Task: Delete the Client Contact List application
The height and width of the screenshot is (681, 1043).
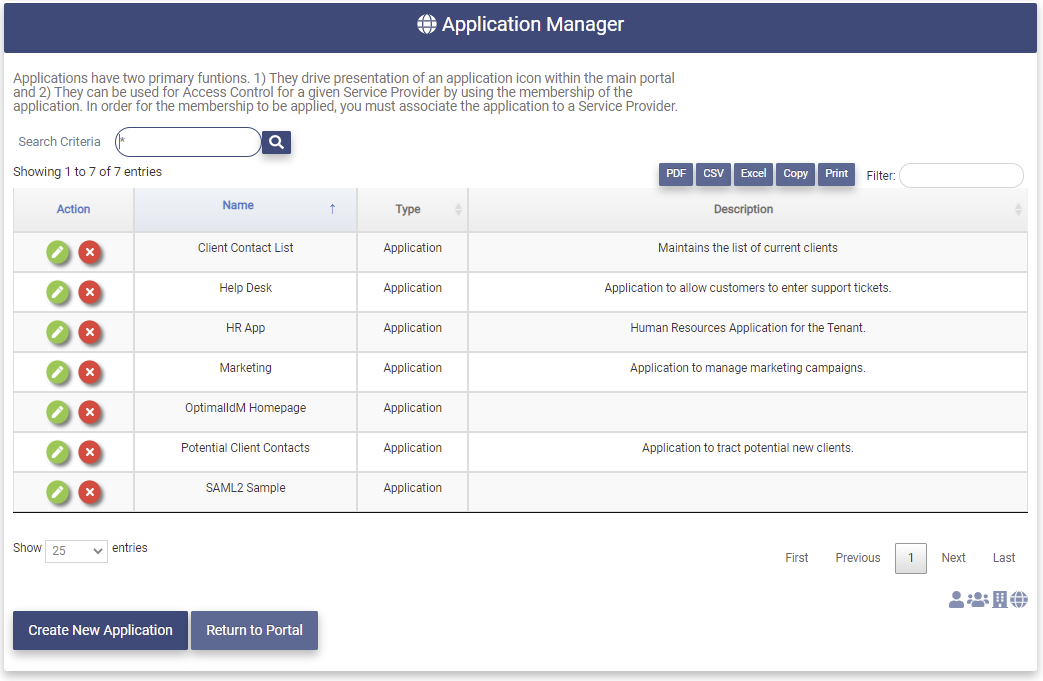Action: point(90,252)
